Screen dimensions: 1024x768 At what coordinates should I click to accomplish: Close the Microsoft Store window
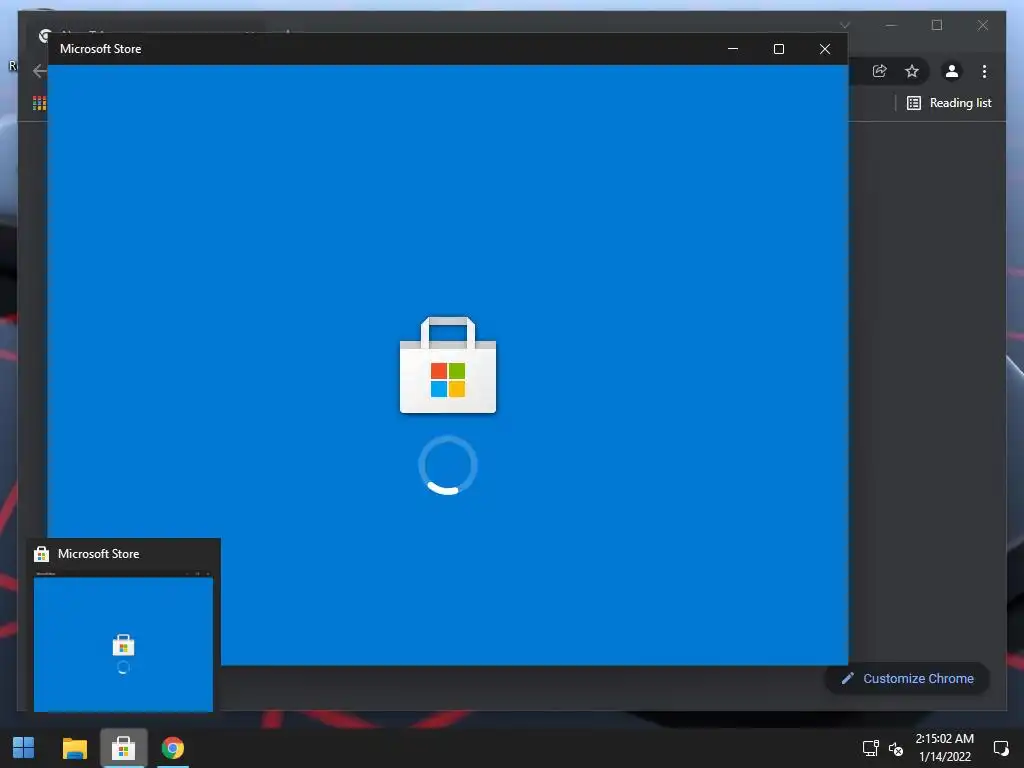(x=825, y=49)
